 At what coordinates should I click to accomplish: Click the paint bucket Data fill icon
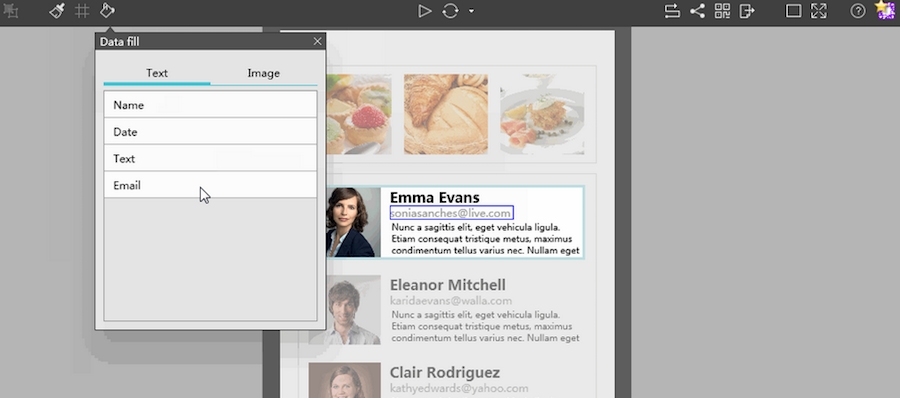(107, 10)
